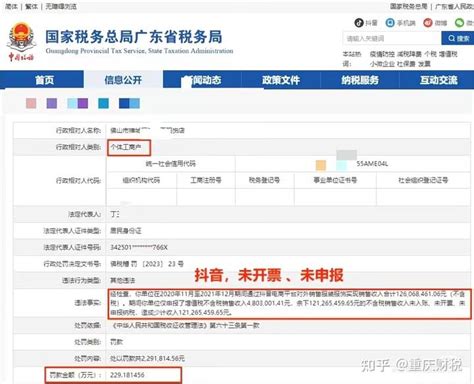Go to the 首页 home tab
The image size is (474, 384).
(x=44, y=80)
